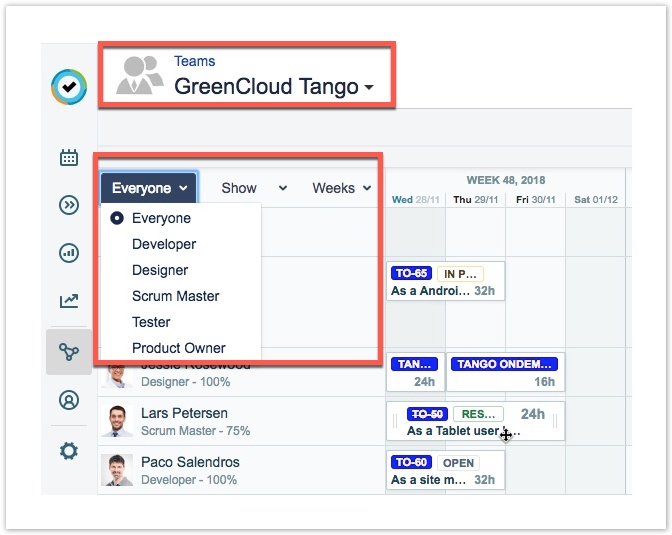Viewport: 672px width, 535px height.
Task: Select the Everyone radio option
Action: 118,218
